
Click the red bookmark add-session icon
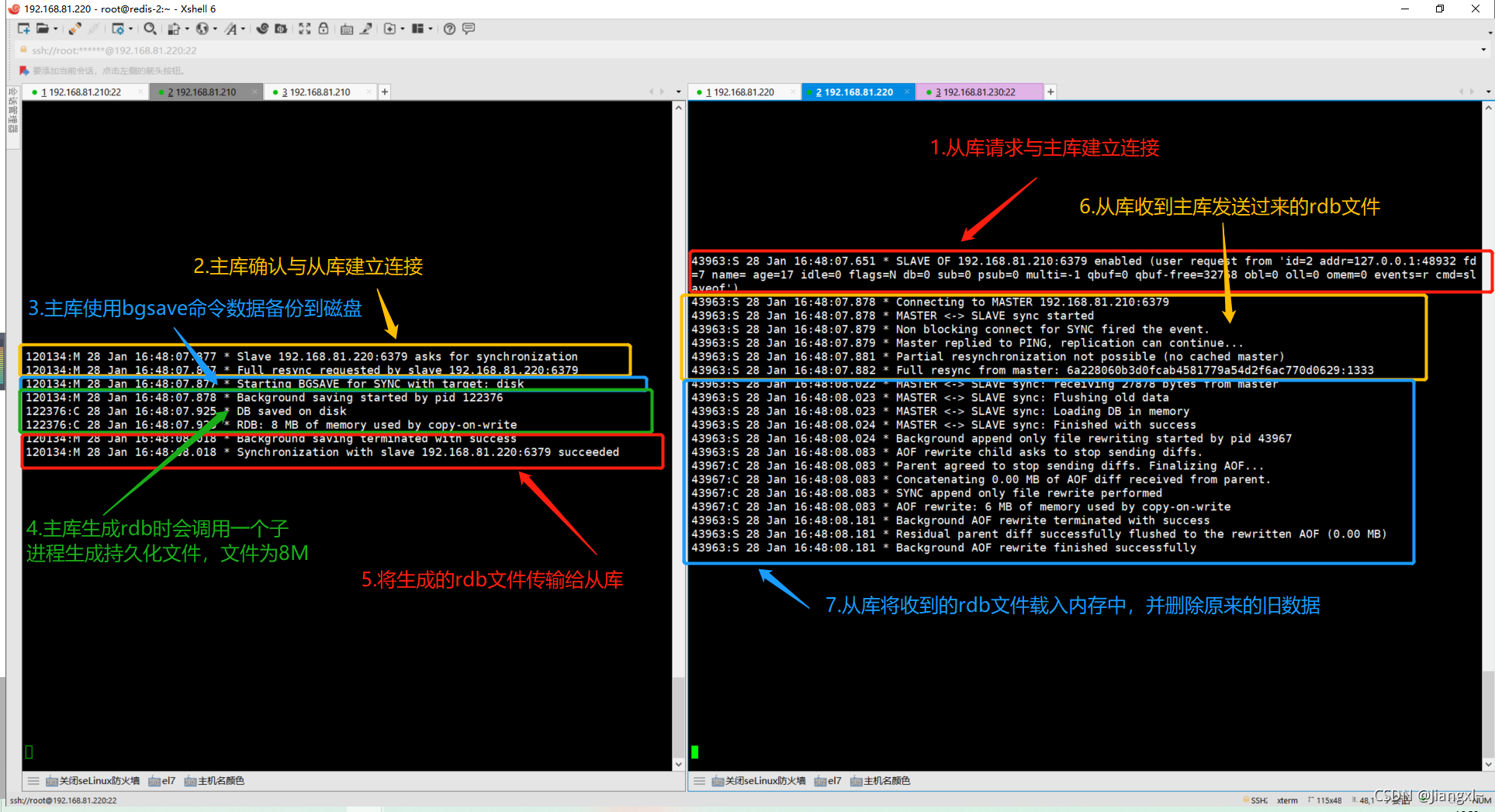pos(24,71)
